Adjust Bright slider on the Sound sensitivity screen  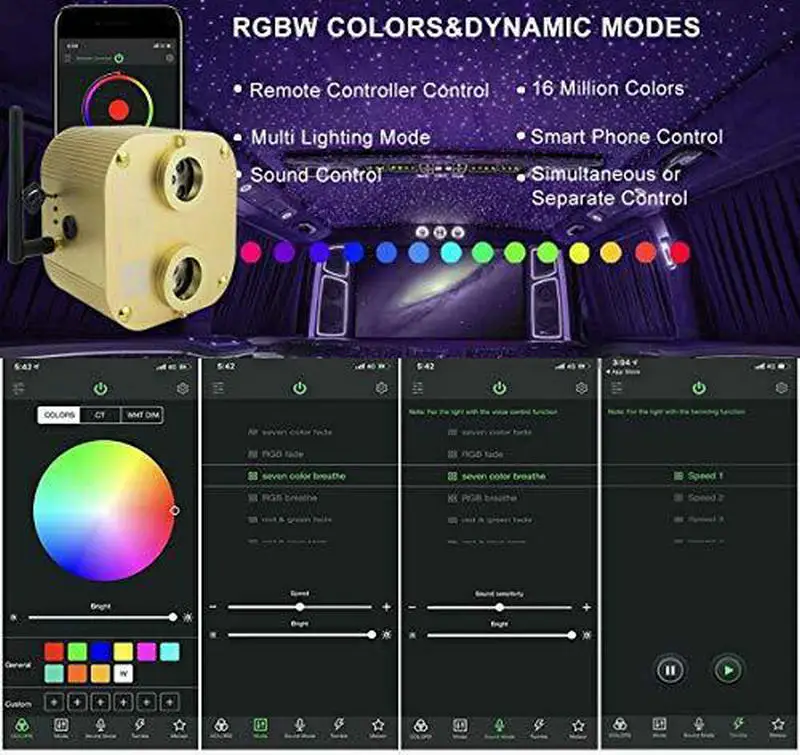pos(500,635)
